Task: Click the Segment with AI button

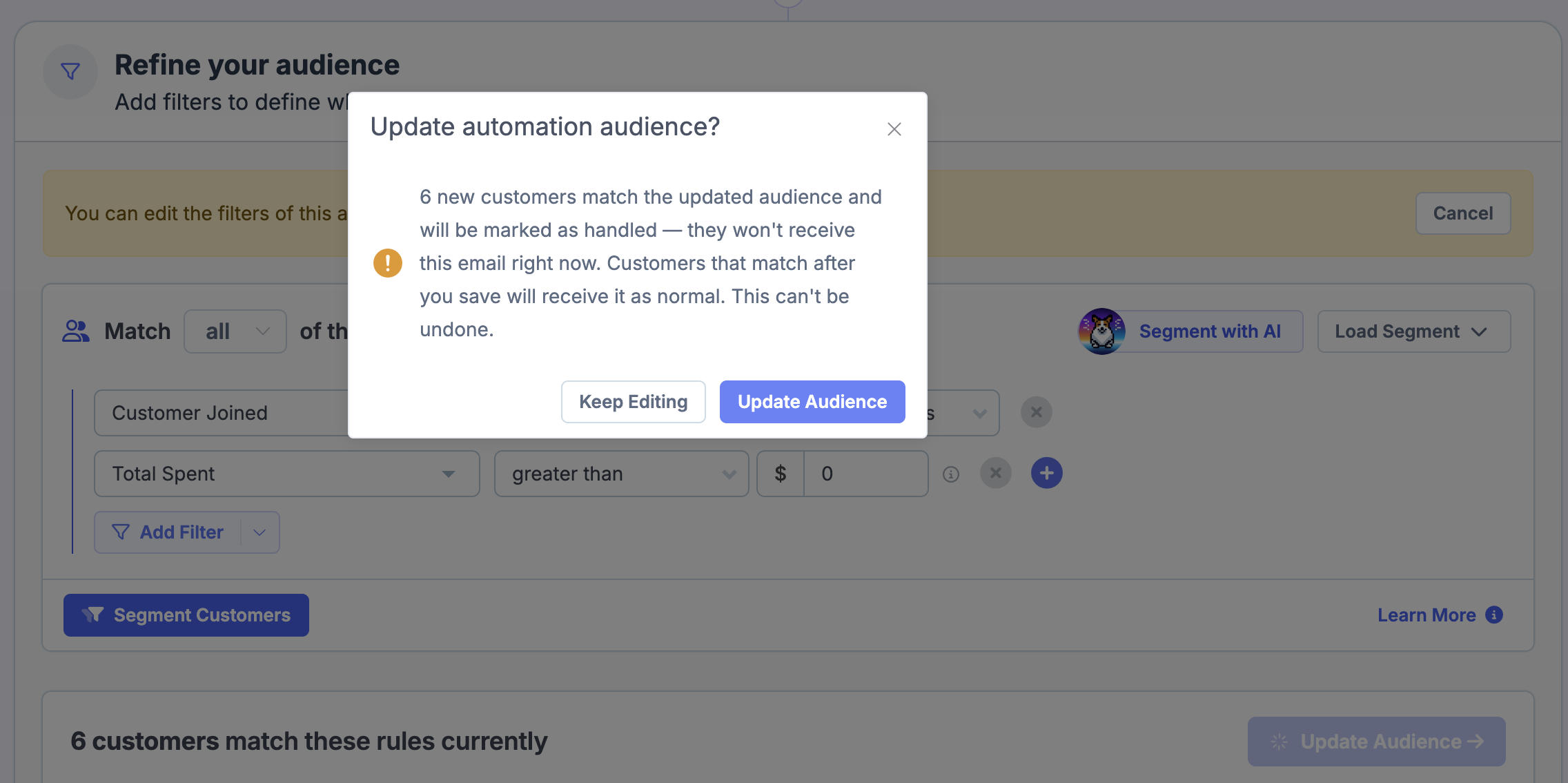Action: click(x=1191, y=331)
